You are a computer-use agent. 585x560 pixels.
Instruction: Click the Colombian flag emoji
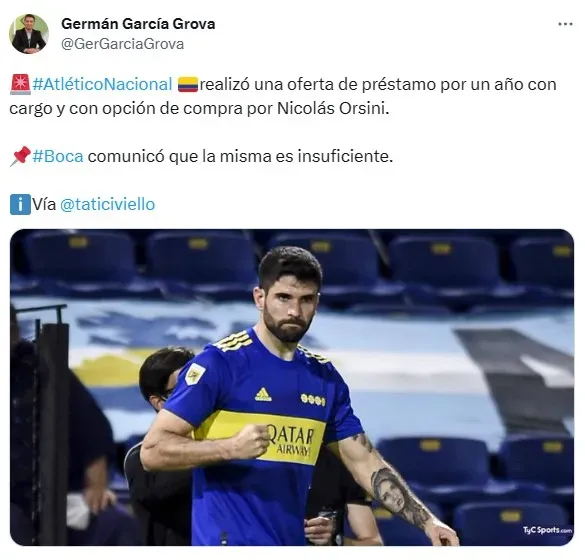coord(188,84)
